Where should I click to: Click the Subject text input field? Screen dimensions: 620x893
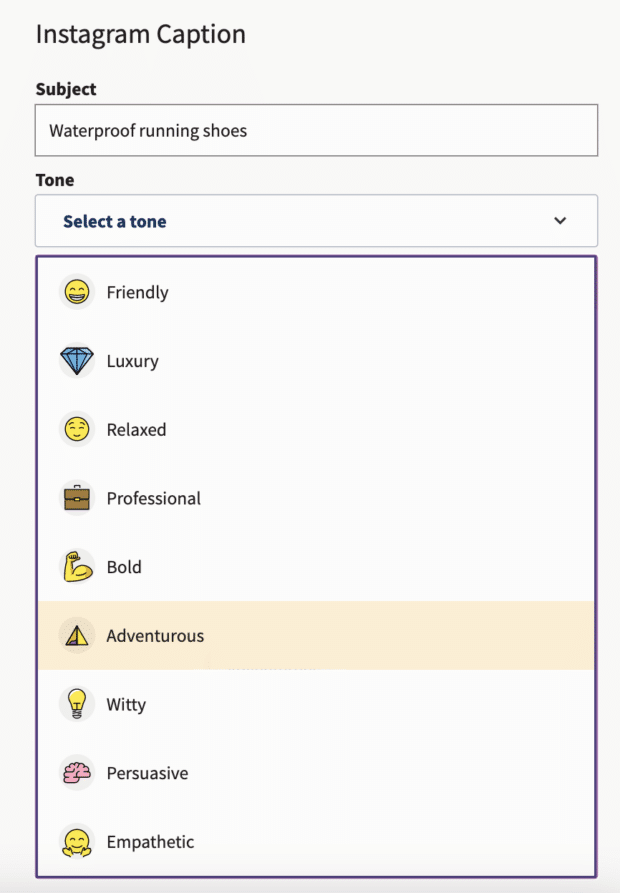click(x=316, y=130)
